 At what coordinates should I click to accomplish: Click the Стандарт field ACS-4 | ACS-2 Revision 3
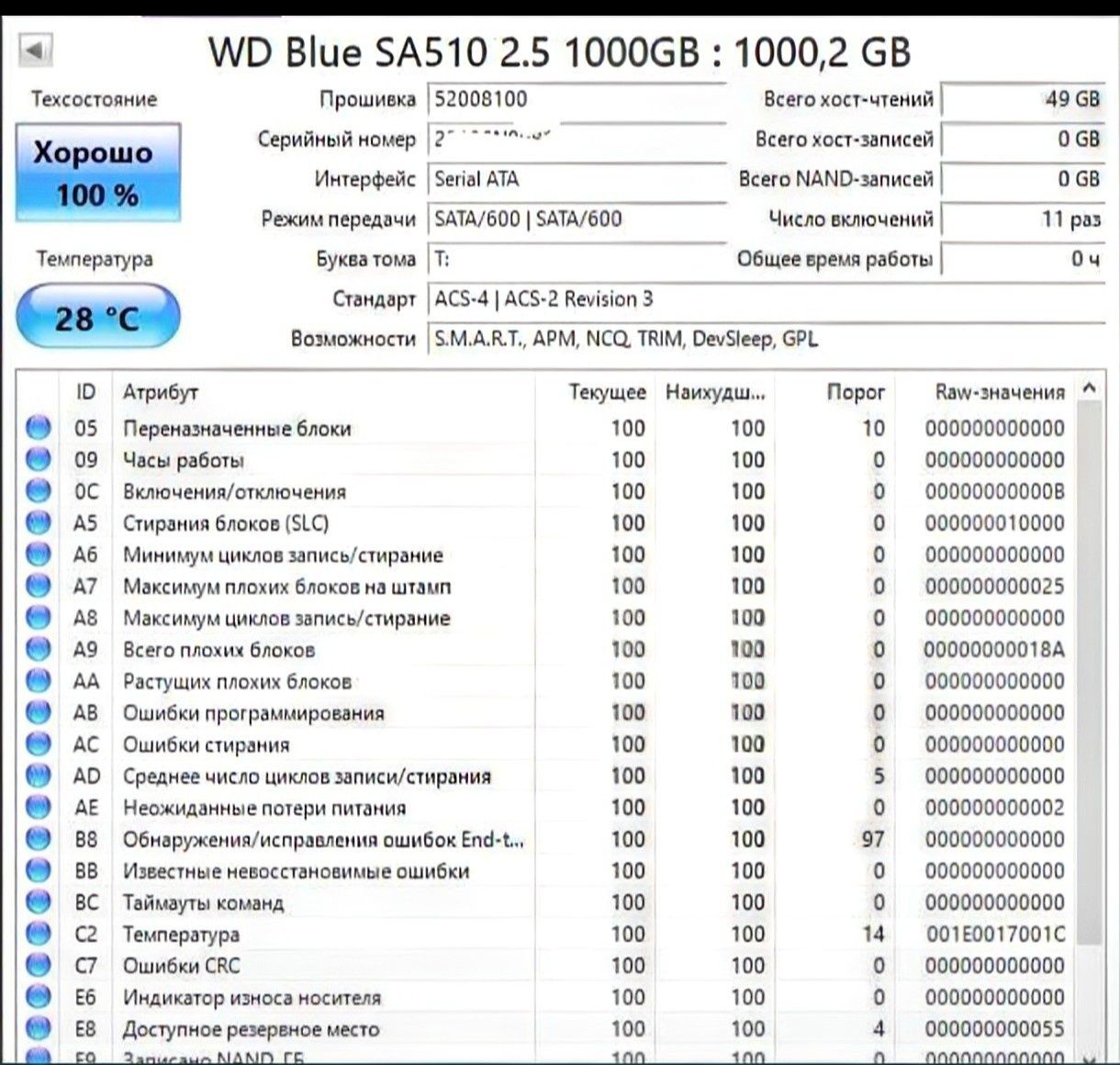tap(766, 298)
